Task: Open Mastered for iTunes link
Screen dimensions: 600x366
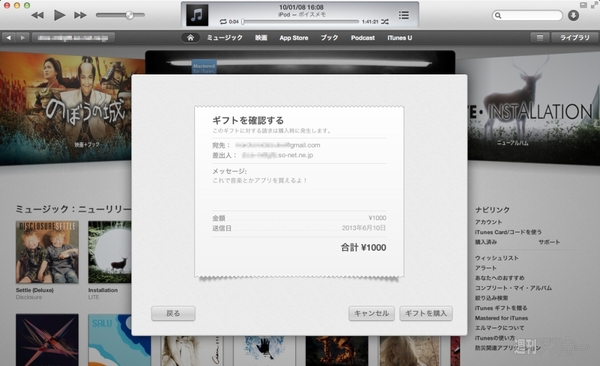Action: 501,318
